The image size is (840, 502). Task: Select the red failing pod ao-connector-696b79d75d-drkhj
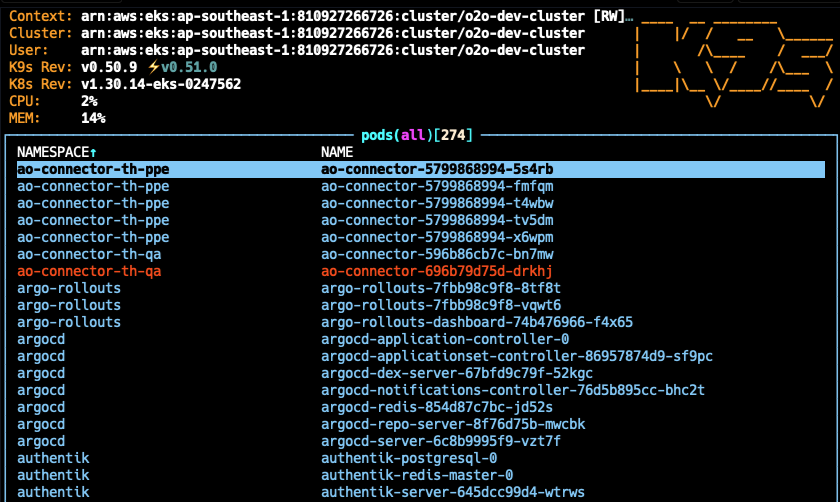[x=421, y=271]
